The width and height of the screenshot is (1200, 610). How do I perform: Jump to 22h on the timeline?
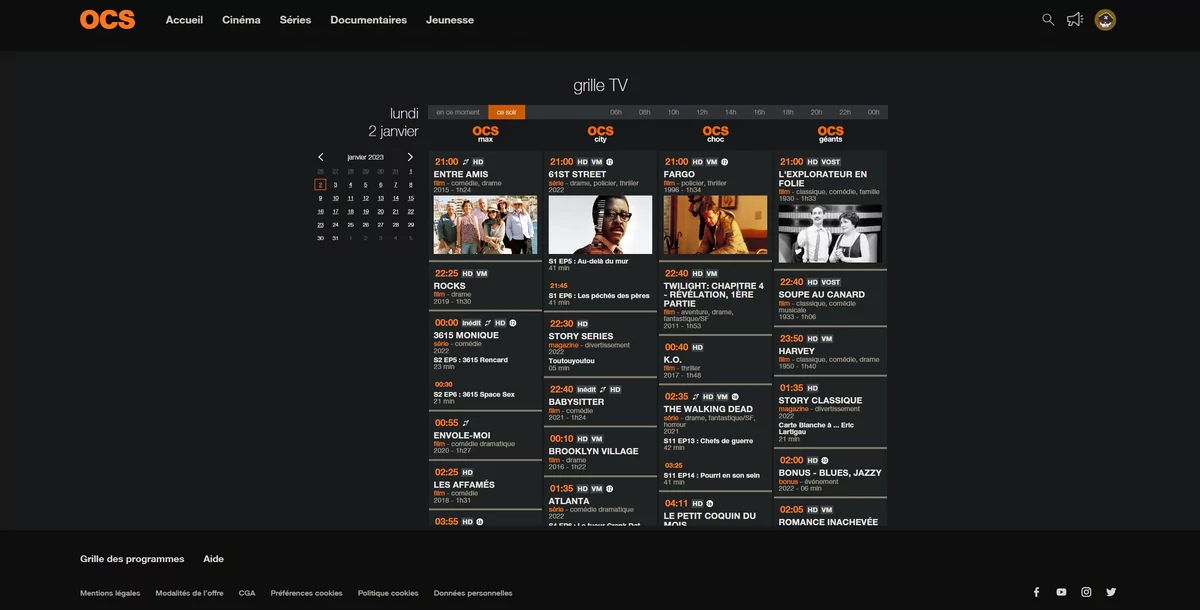(845, 112)
